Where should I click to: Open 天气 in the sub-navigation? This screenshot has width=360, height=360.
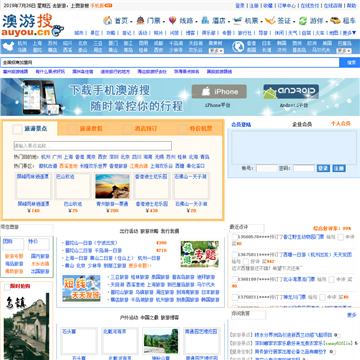pyautogui.click(x=293, y=33)
